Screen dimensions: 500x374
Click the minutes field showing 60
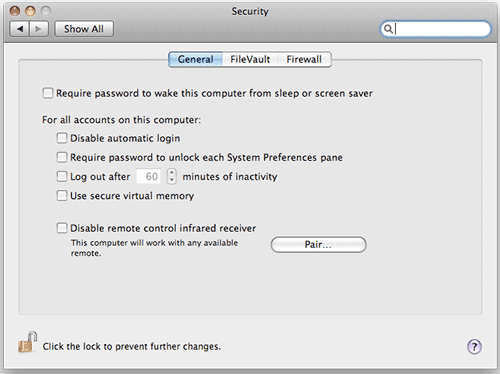click(149, 176)
